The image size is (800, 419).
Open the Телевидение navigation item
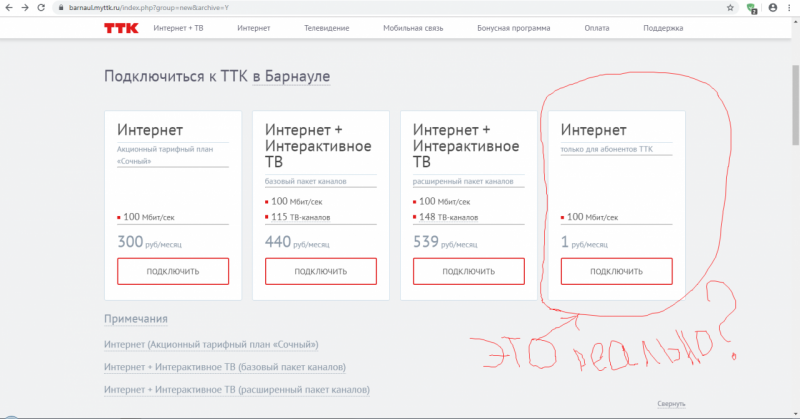[327, 28]
